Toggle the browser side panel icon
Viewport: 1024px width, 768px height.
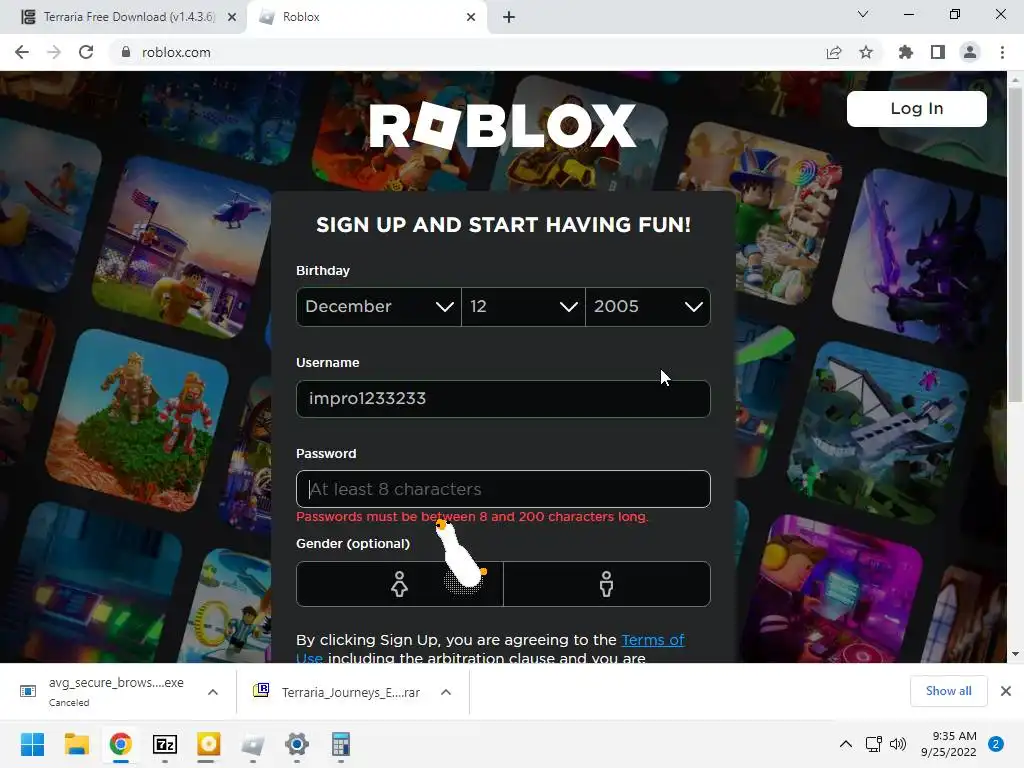(x=938, y=52)
